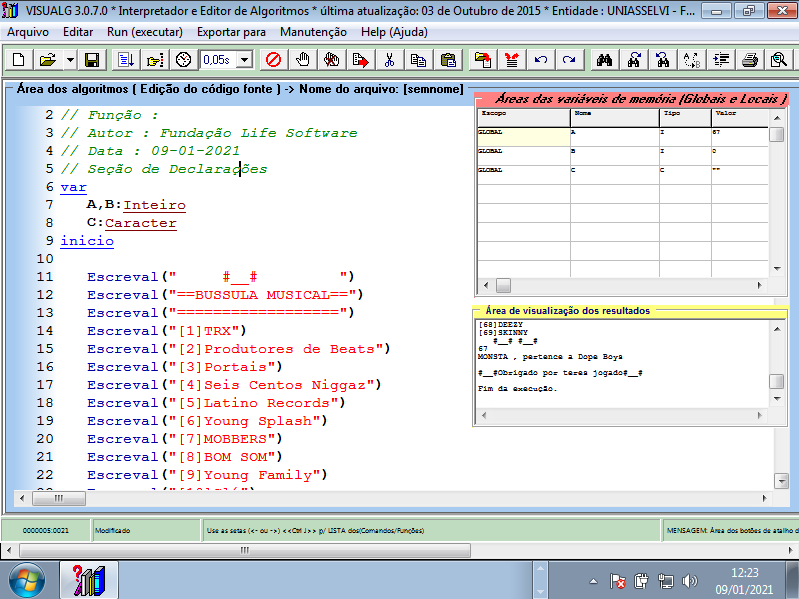Click the 'Inteiro' type on line 7
Screen dimensions: 799x599
click(x=154, y=205)
